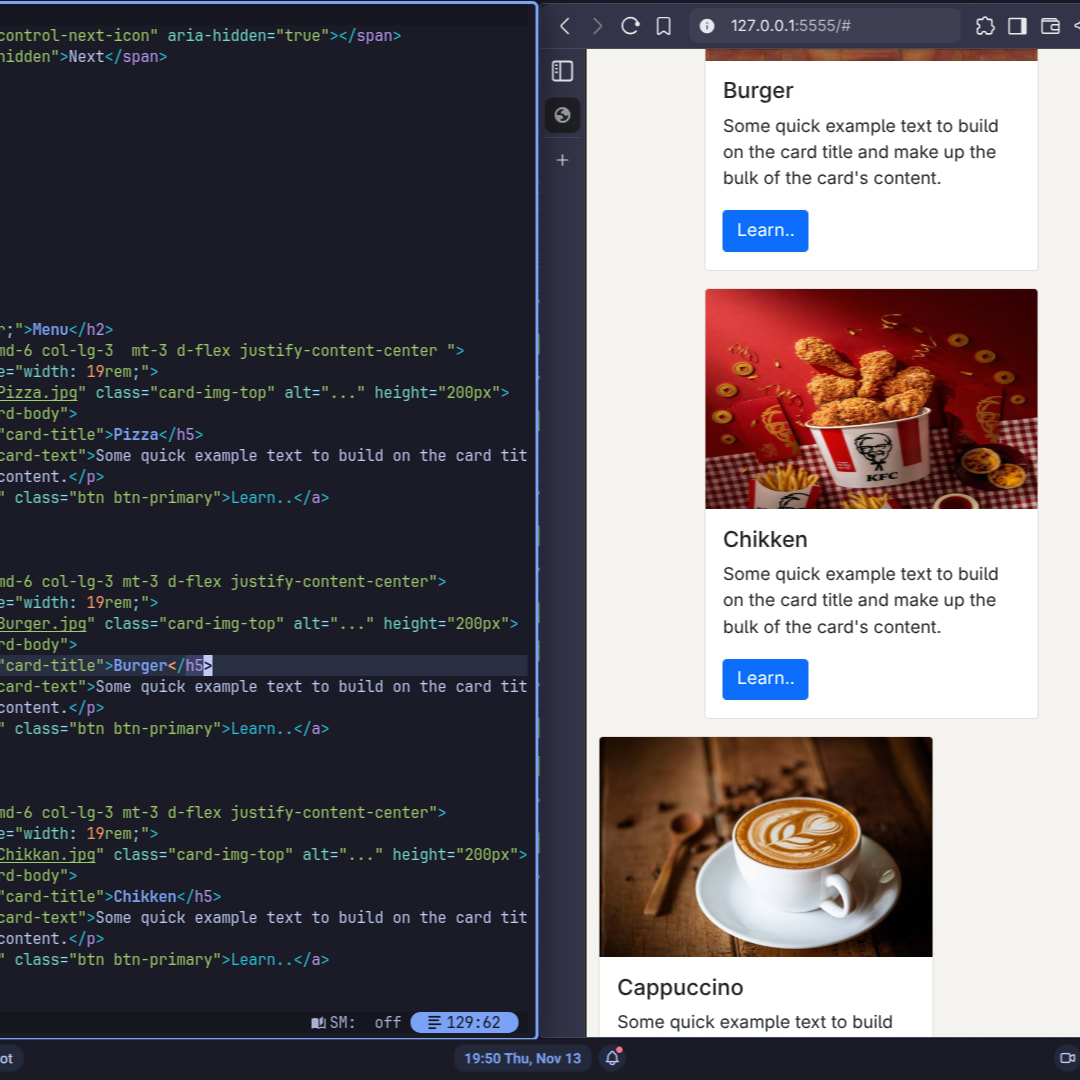Open the browser extensions puzzle icon

(x=985, y=26)
